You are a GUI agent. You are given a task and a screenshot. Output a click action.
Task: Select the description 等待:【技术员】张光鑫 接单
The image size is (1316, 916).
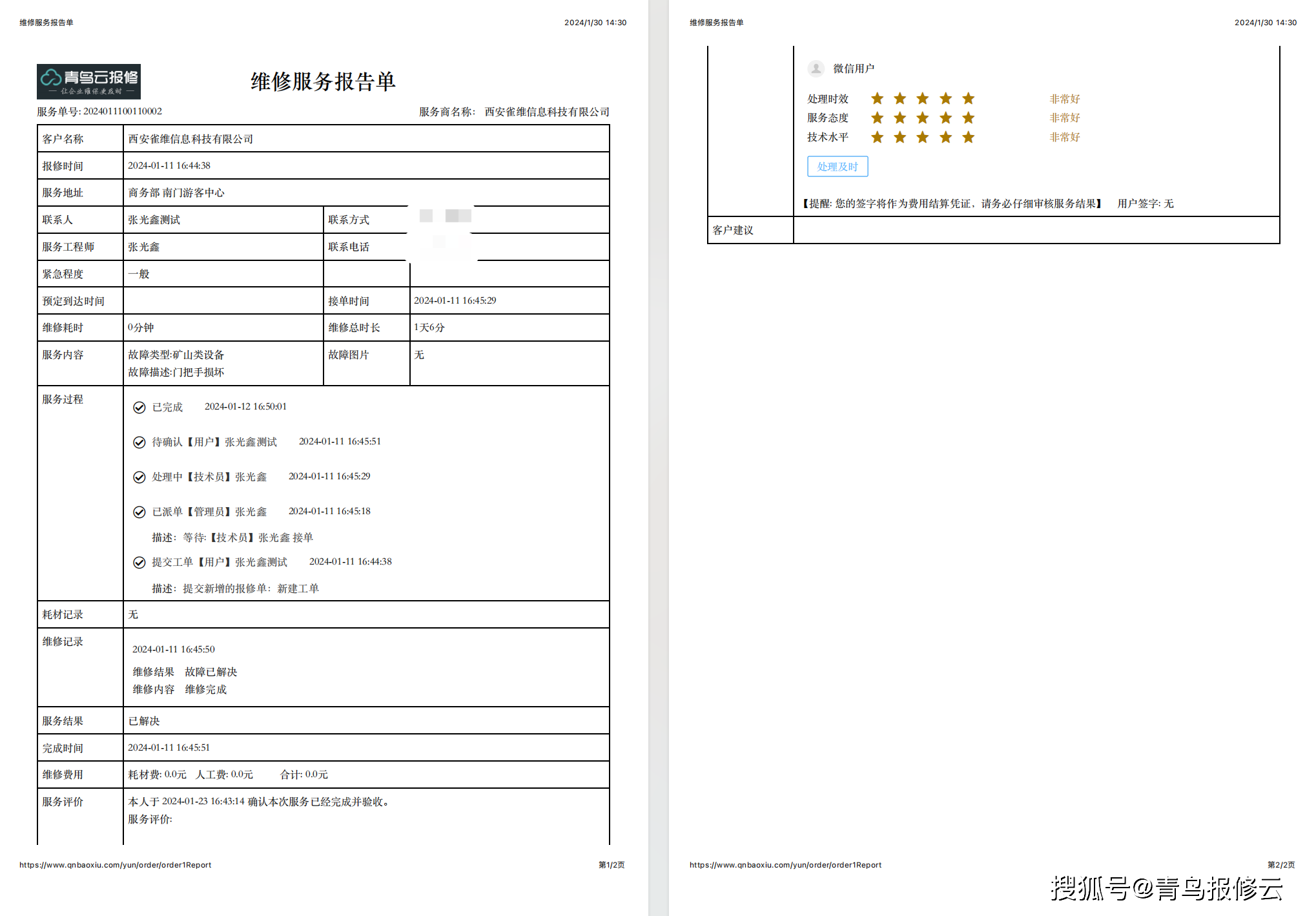point(248,537)
